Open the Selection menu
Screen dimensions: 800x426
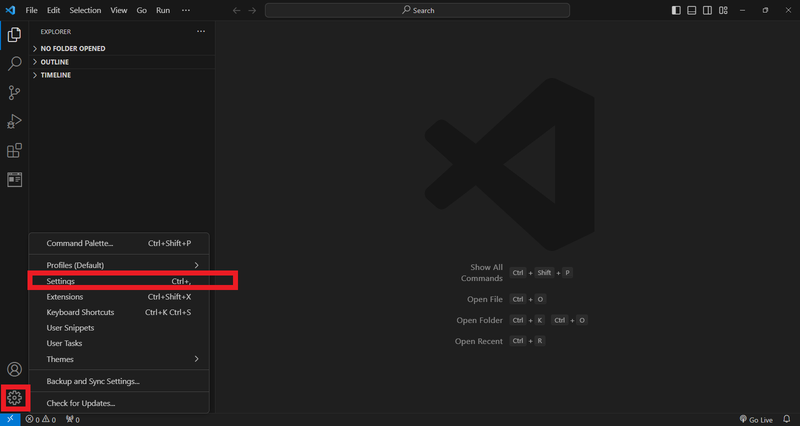click(x=85, y=10)
